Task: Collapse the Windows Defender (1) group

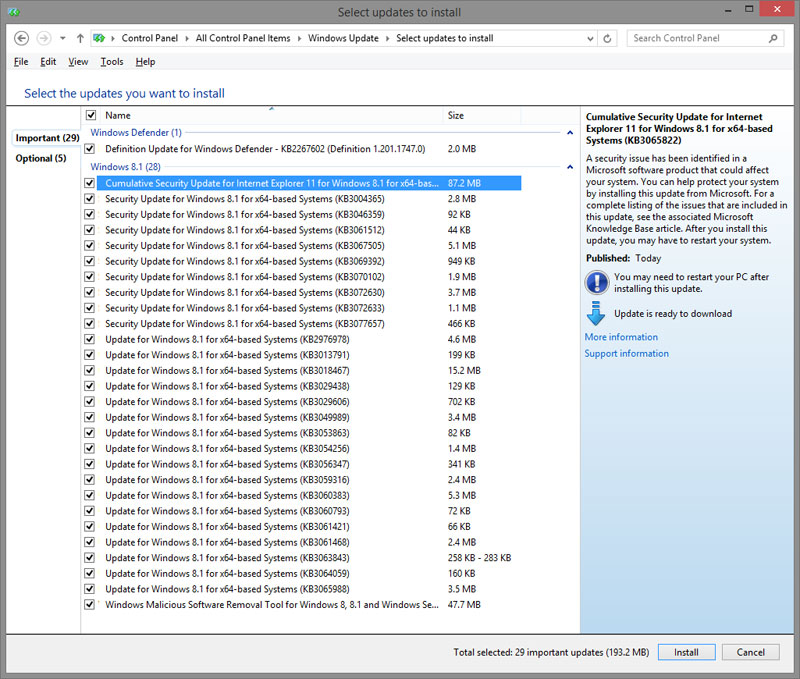Action: click(x=570, y=133)
